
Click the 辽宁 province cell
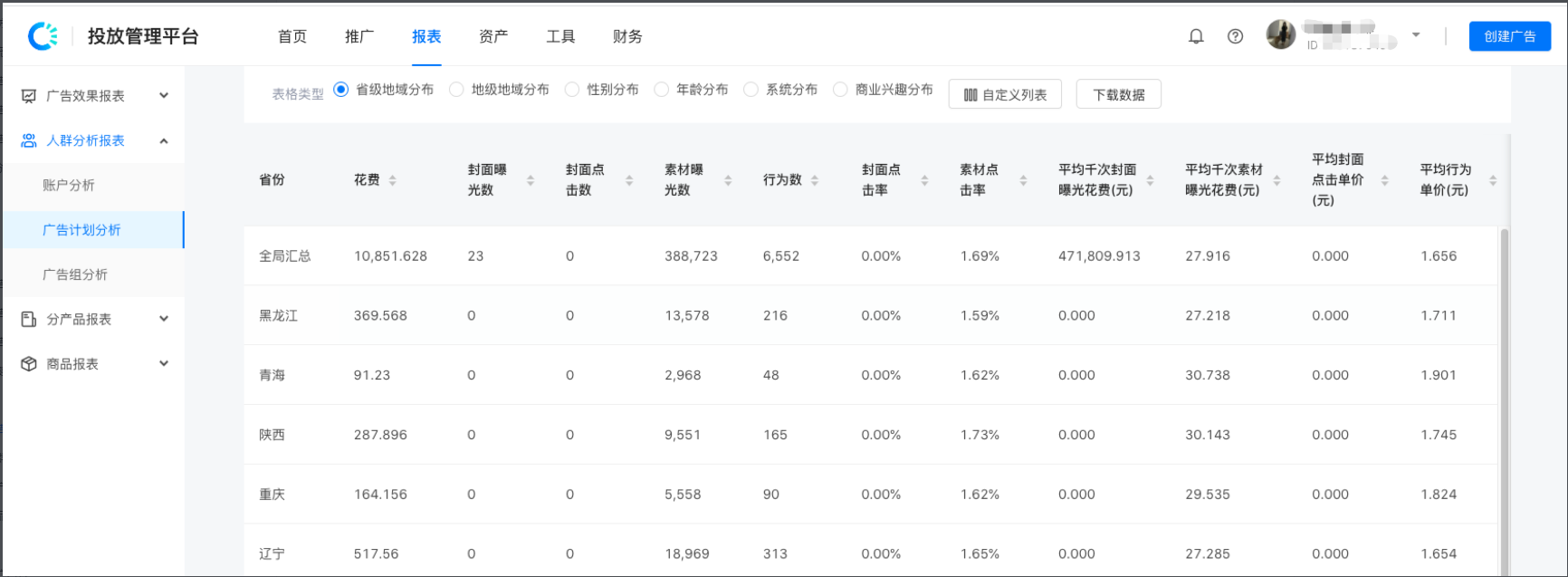[272, 553]
